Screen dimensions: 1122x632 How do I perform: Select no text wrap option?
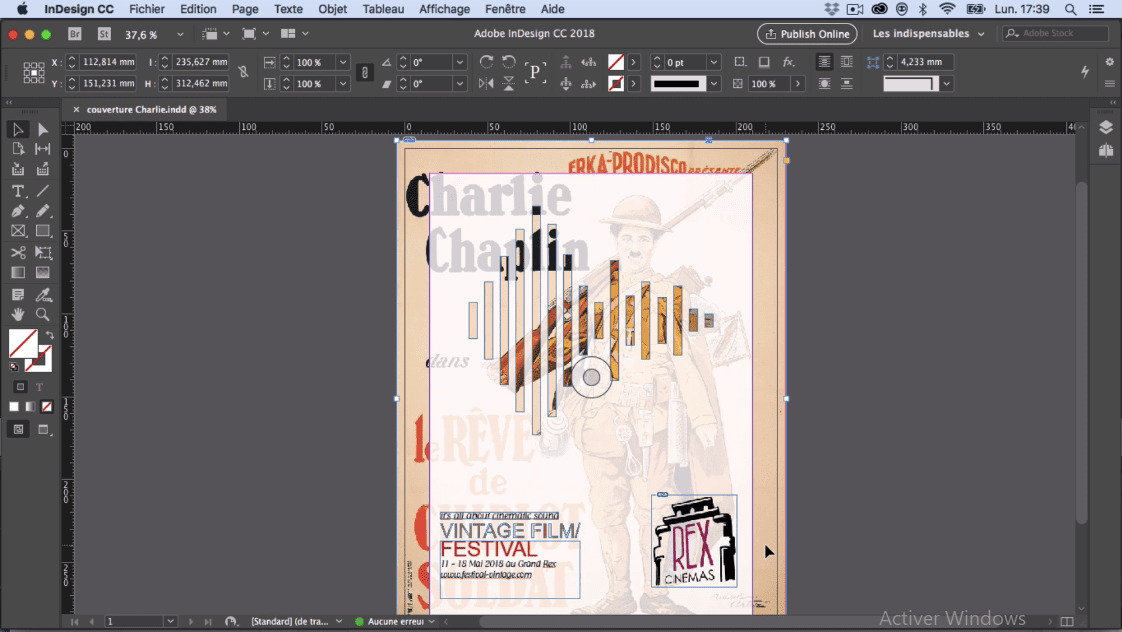pos(824,62)
